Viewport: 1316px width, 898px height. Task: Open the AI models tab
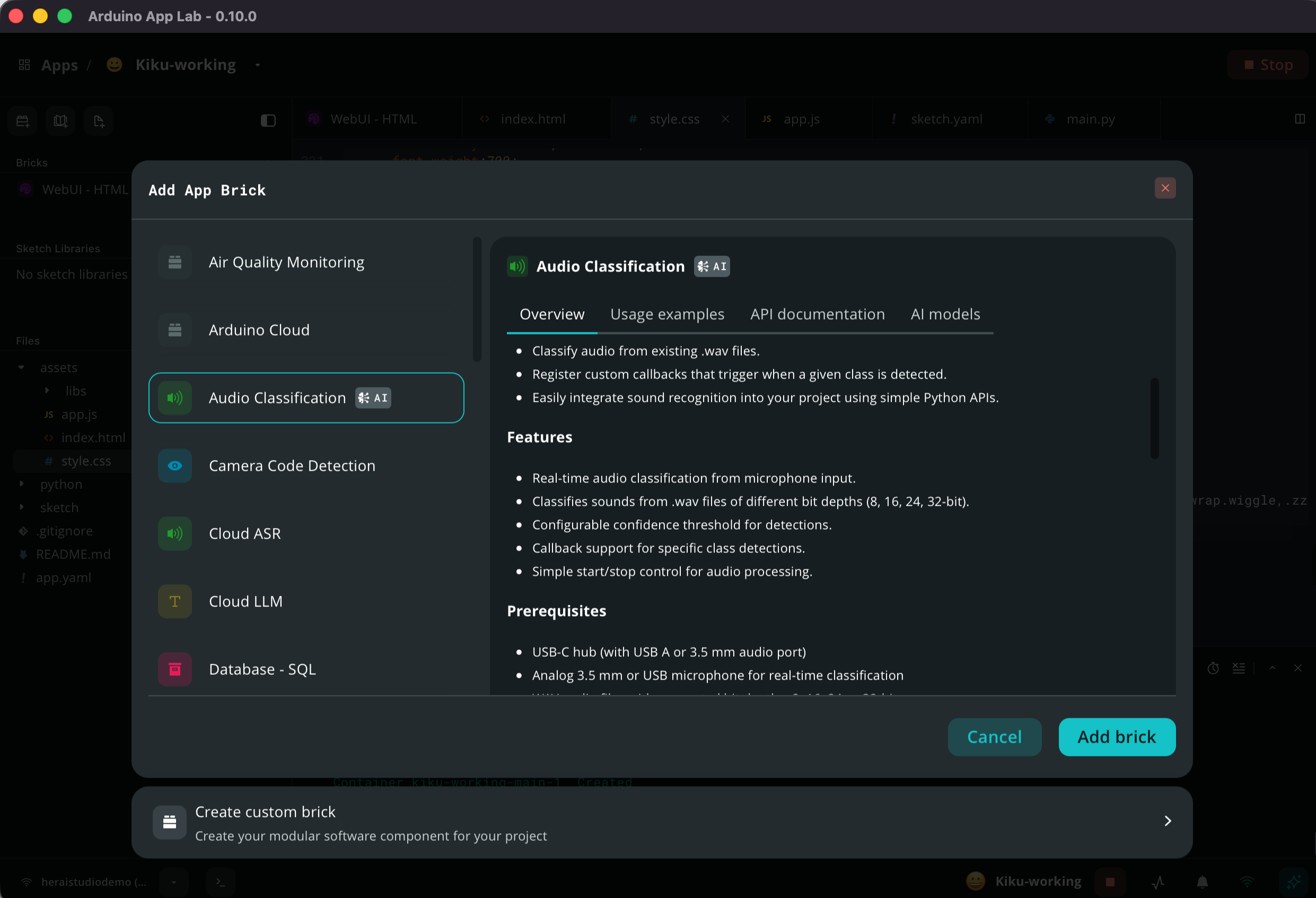945,314
